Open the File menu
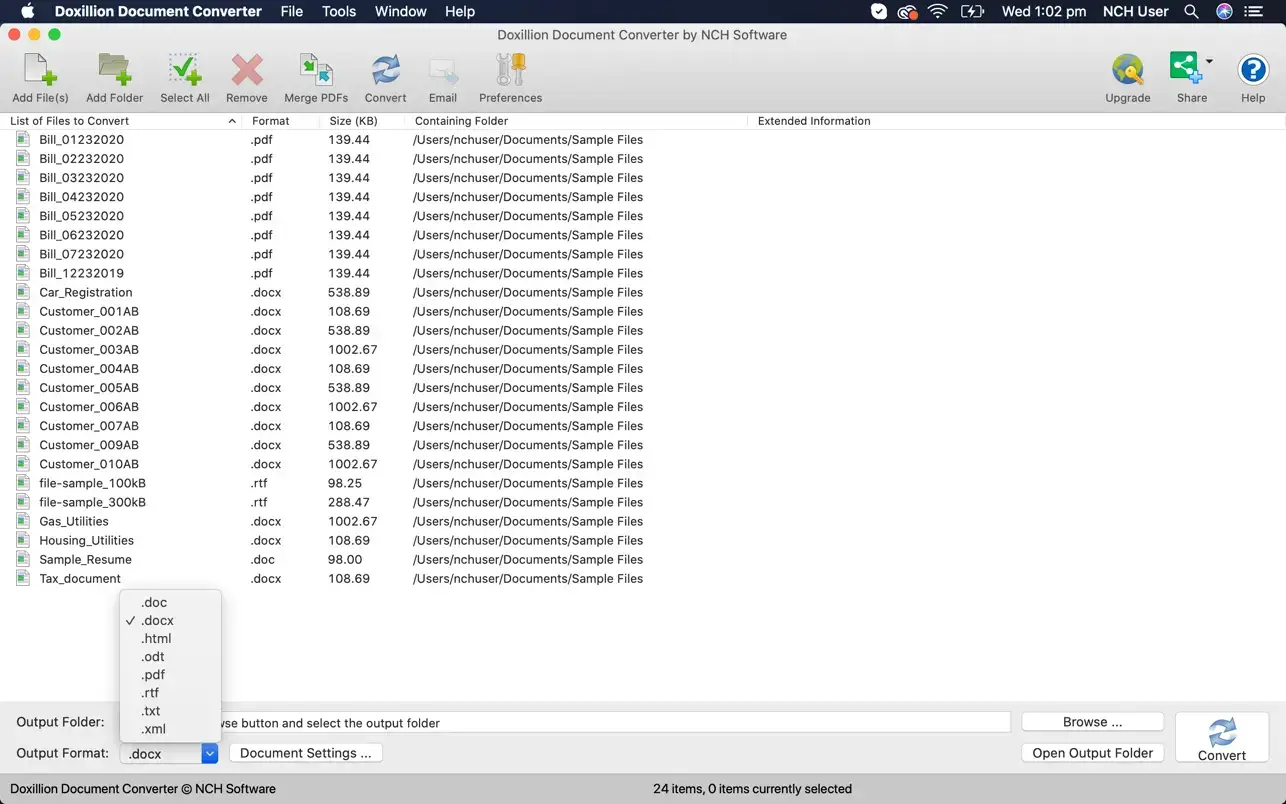 [292, 12]
